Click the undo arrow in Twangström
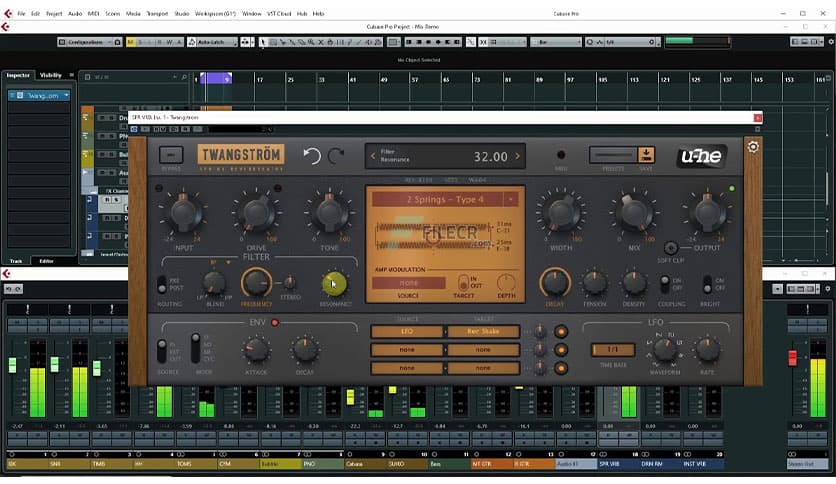This screenshot has width=836, height=484. [311, 156]
